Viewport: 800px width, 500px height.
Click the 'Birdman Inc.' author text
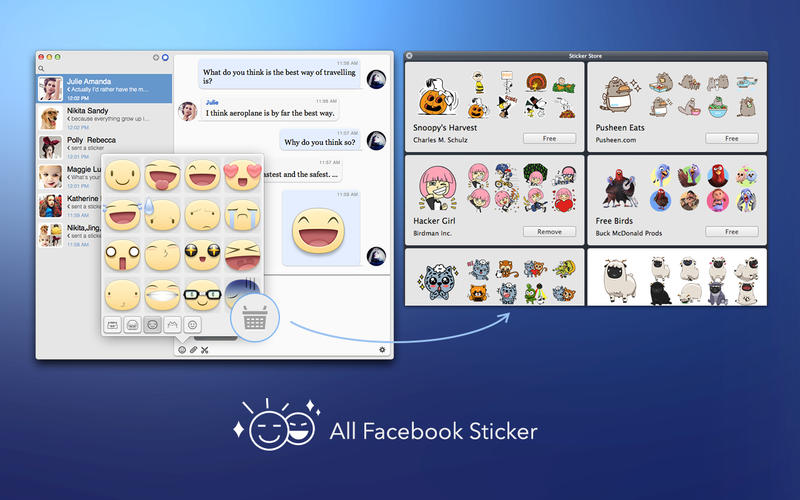click(432, 233)
